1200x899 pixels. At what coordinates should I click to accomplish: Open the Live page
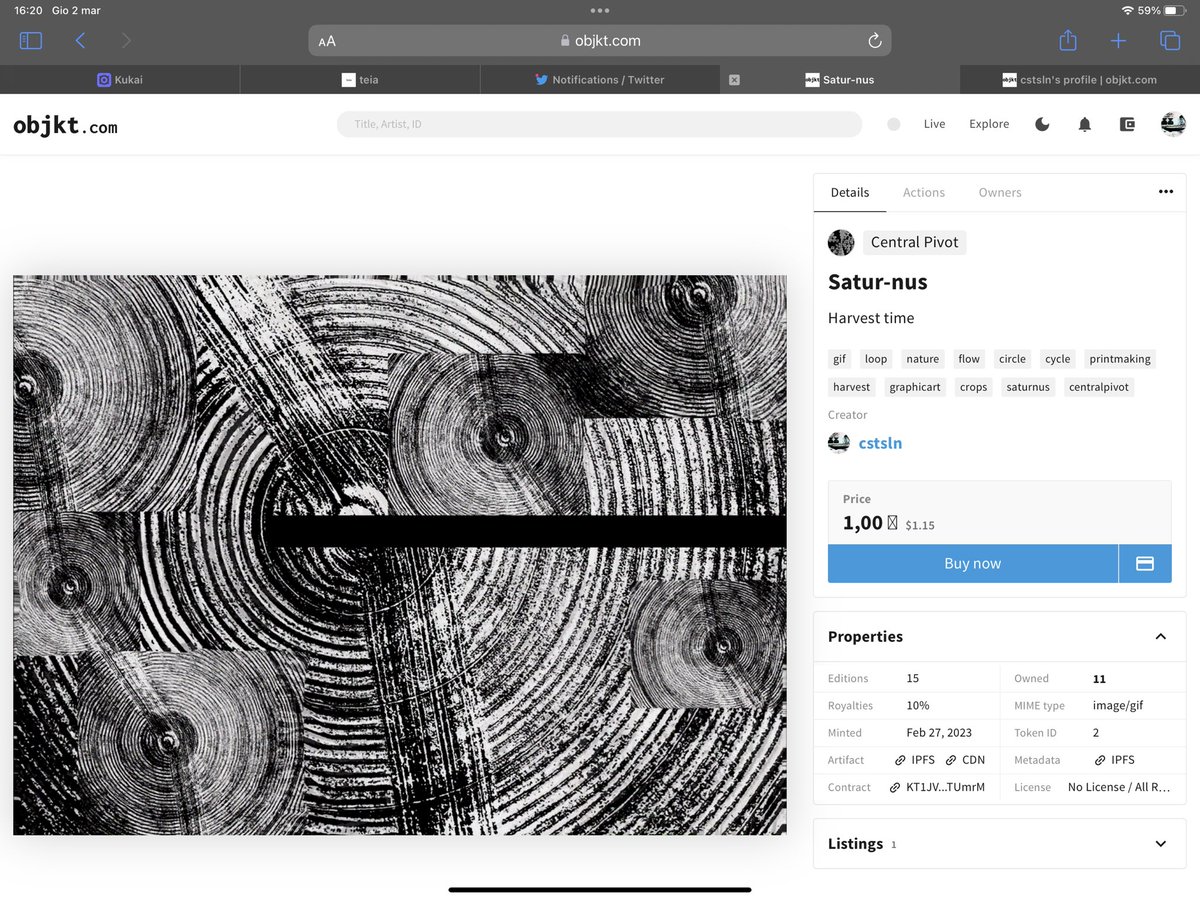point(934,124)
